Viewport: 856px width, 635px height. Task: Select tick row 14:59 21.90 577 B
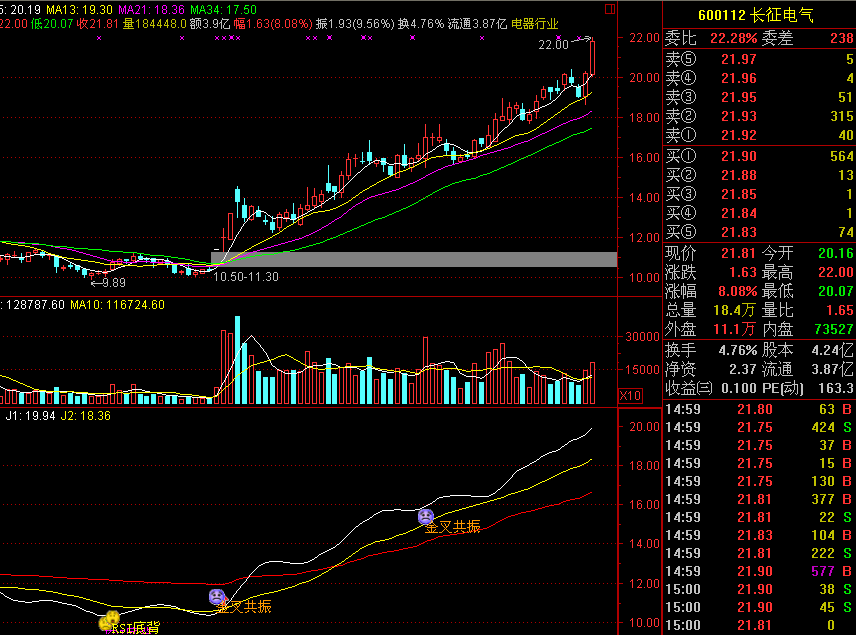click(759, 571)
